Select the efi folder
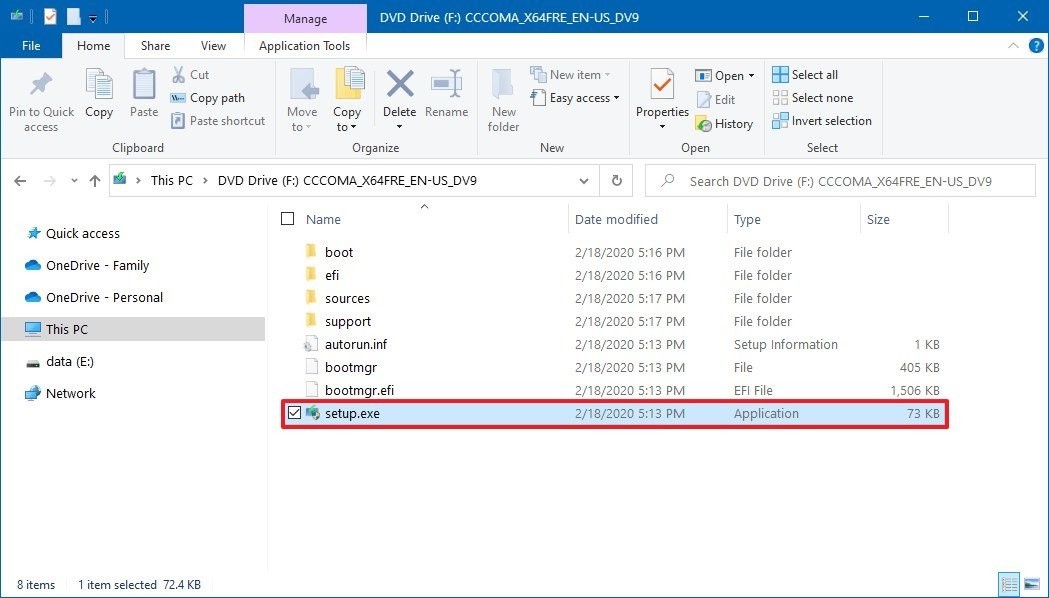The image size is (1049, 598). point(332,275)
